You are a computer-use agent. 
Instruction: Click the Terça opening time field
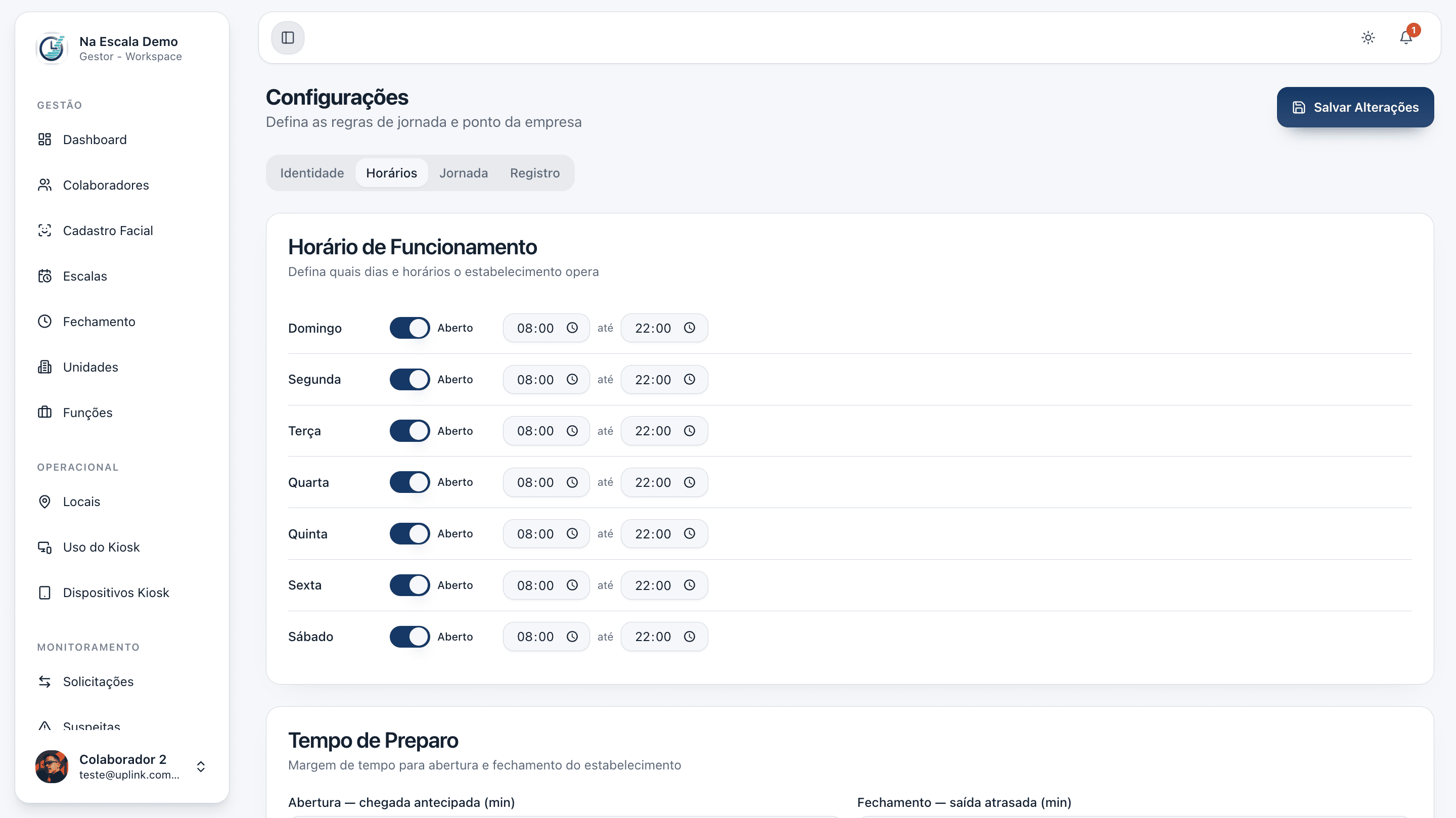tap(535, 431)
